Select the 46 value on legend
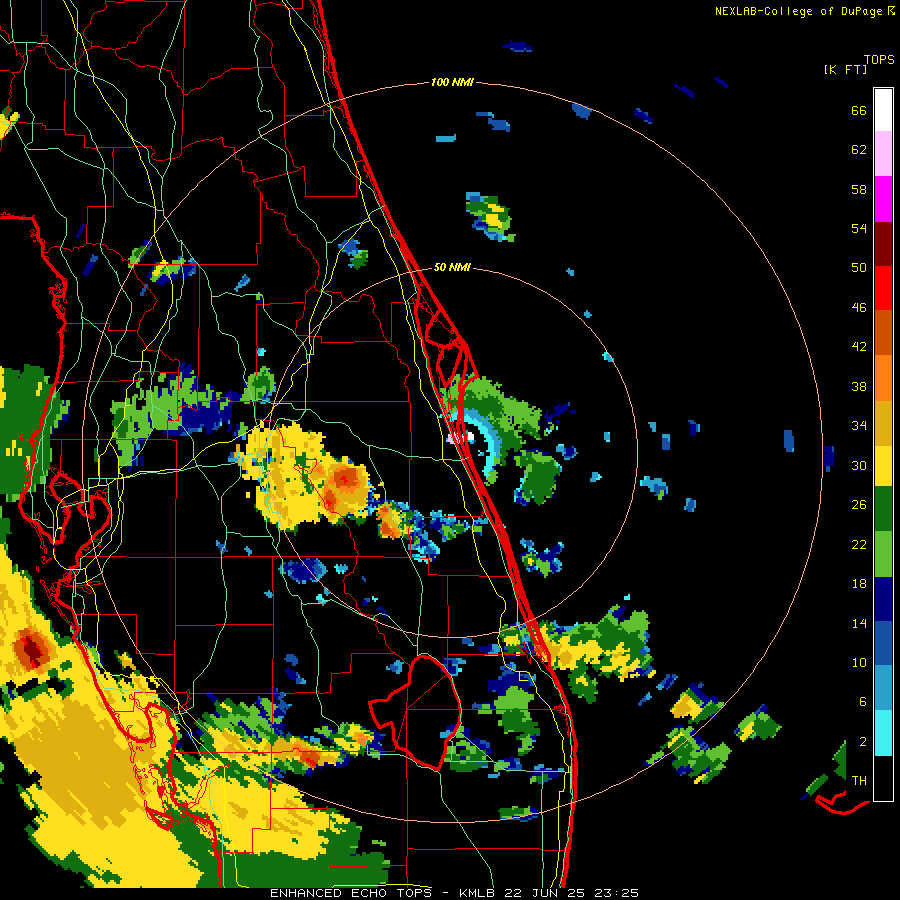The width and height of the screenshot is (900, 900). (859, 308)
